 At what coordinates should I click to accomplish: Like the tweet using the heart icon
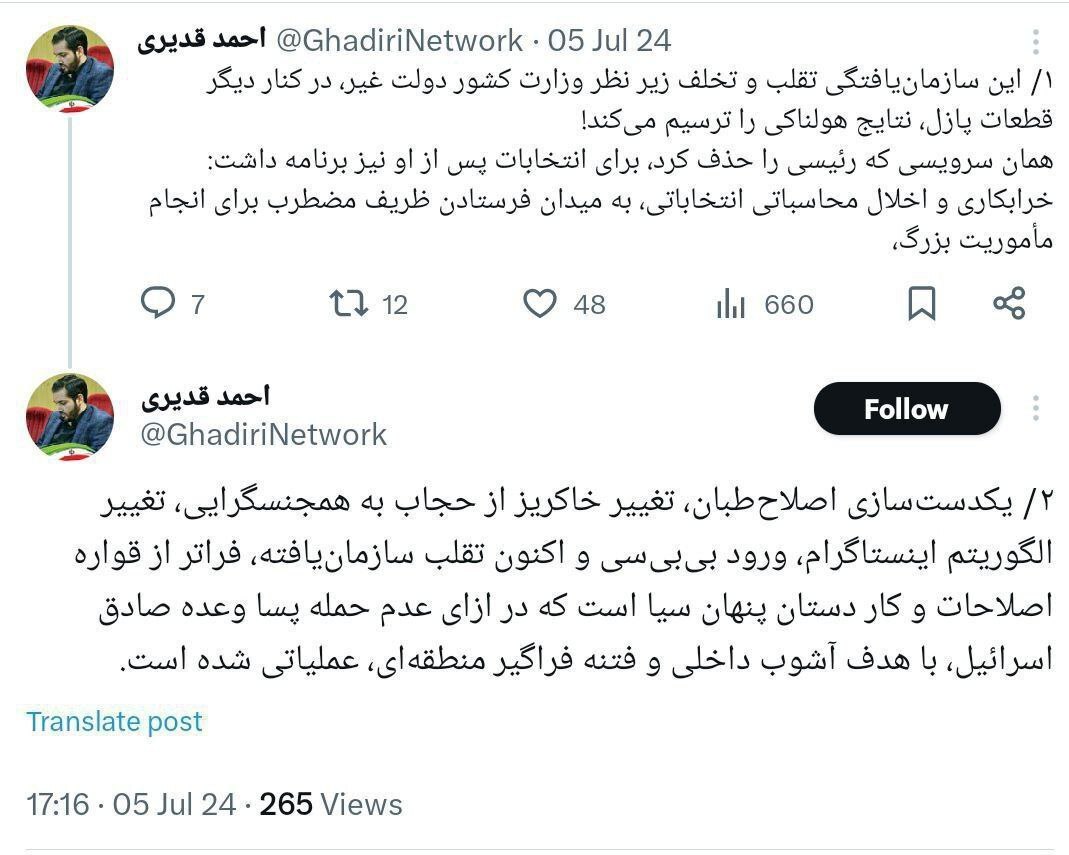[540, 305]
